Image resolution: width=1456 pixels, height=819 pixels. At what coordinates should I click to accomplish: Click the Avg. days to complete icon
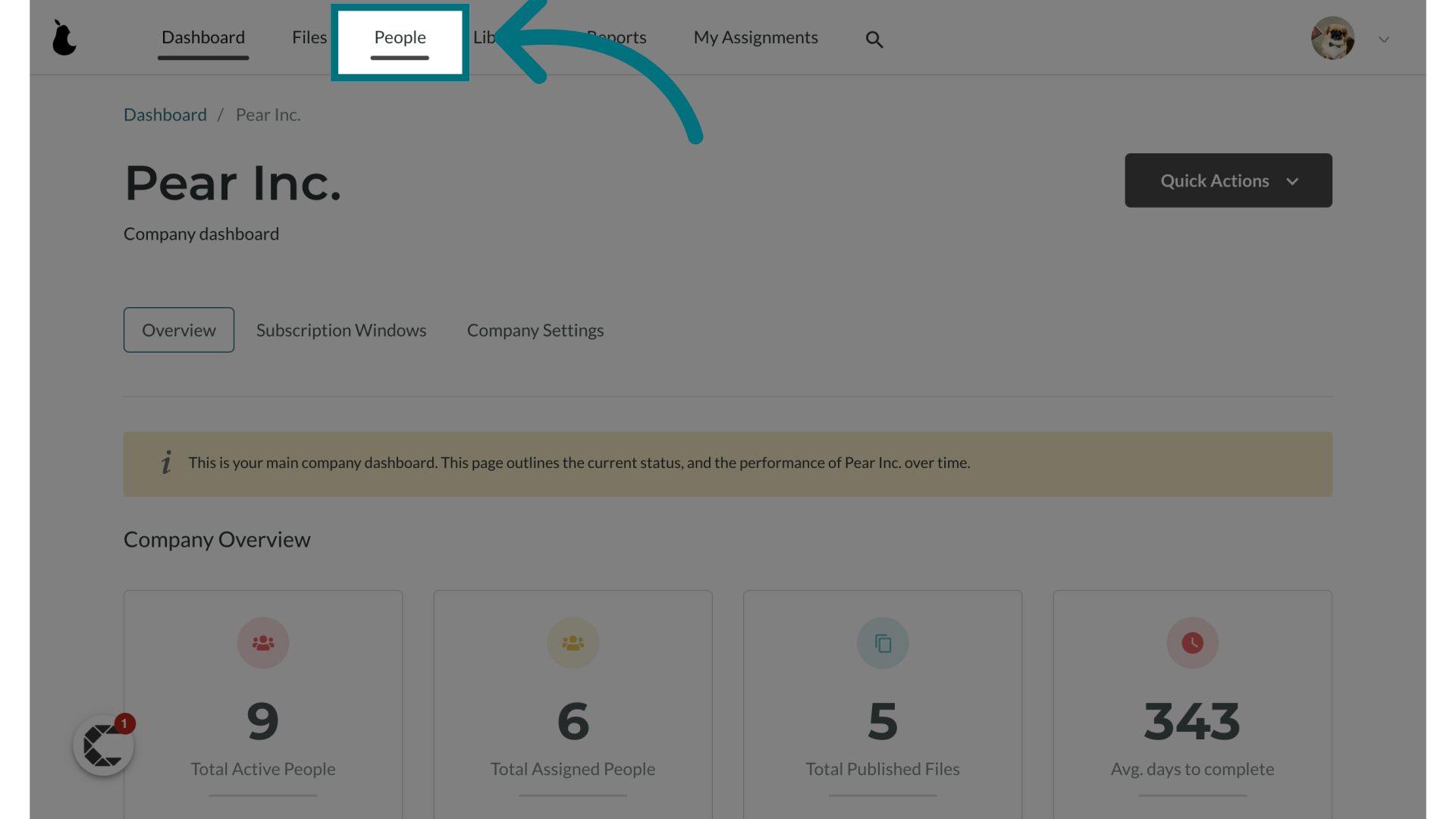[x=1192, y=642]
